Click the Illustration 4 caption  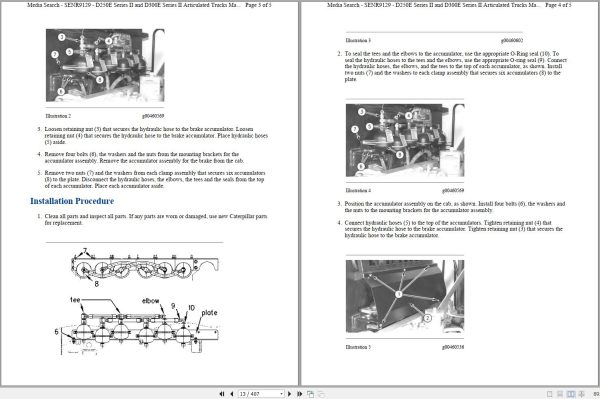(358, 191)
